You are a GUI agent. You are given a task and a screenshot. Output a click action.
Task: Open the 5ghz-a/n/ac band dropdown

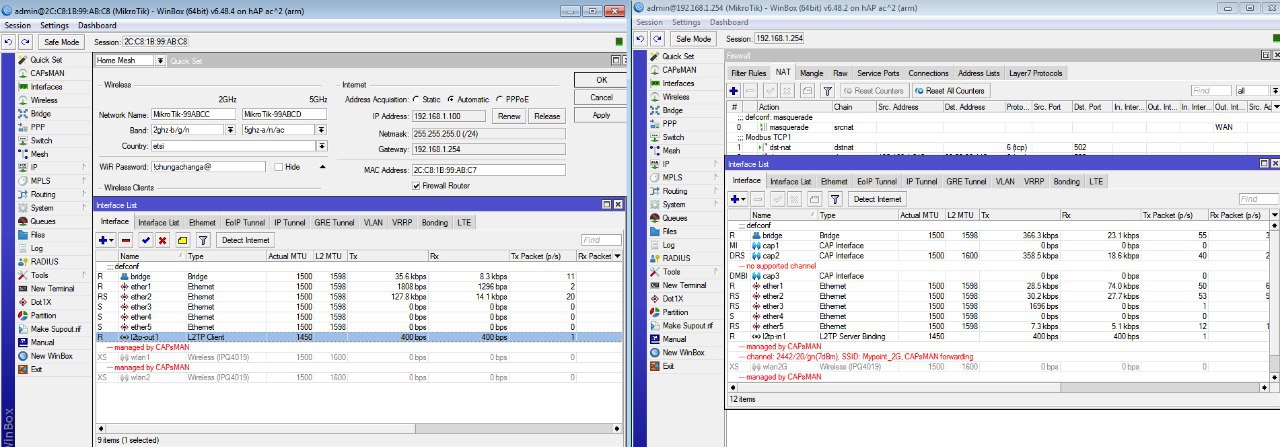(x=325, y=130)
